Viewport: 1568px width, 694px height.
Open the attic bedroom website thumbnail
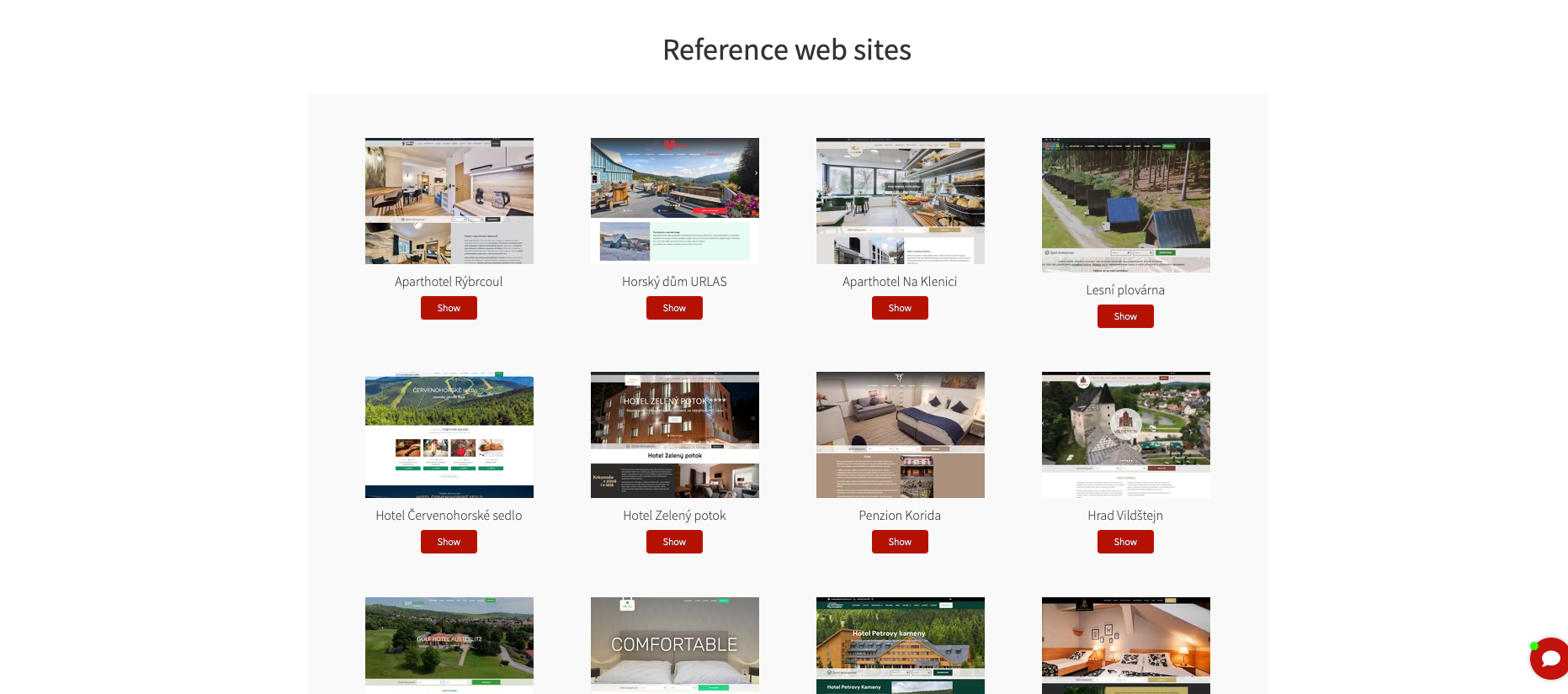[1126, 645]
